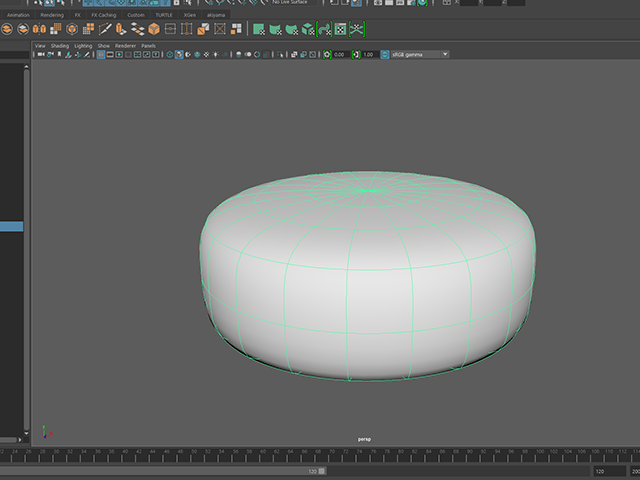Open the sRGB gamma view transform dropdown
This screenshot has height=480, width=640.
(x=420, y=54)
